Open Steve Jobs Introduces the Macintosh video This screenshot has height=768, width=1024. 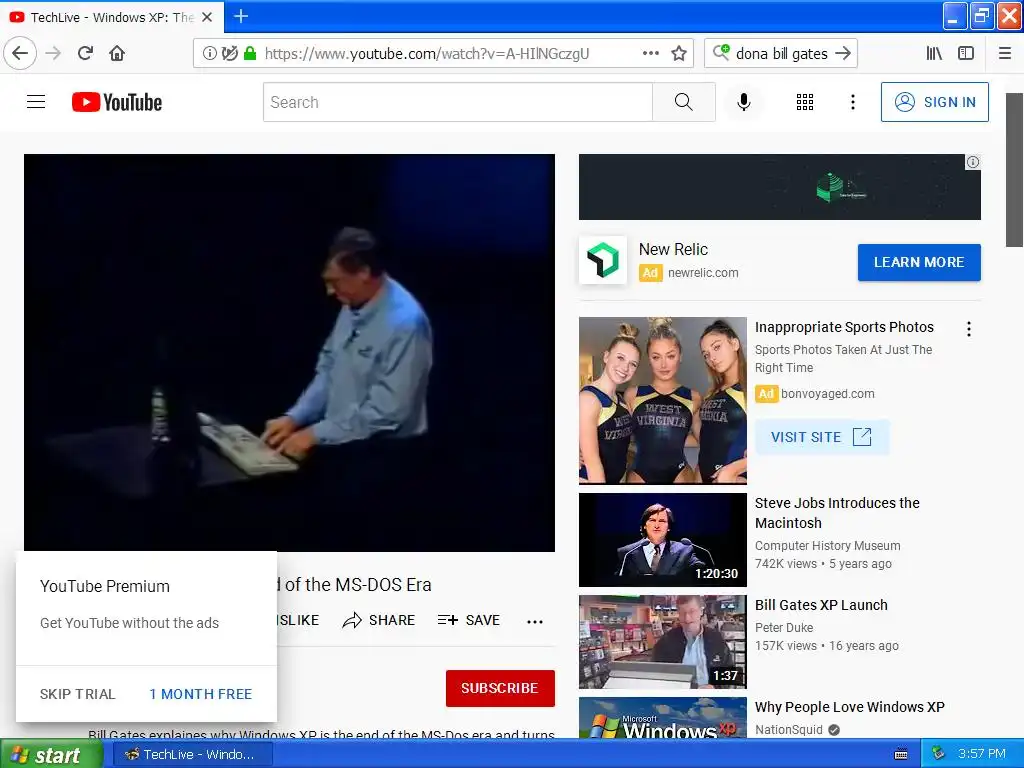pos(837,513)
